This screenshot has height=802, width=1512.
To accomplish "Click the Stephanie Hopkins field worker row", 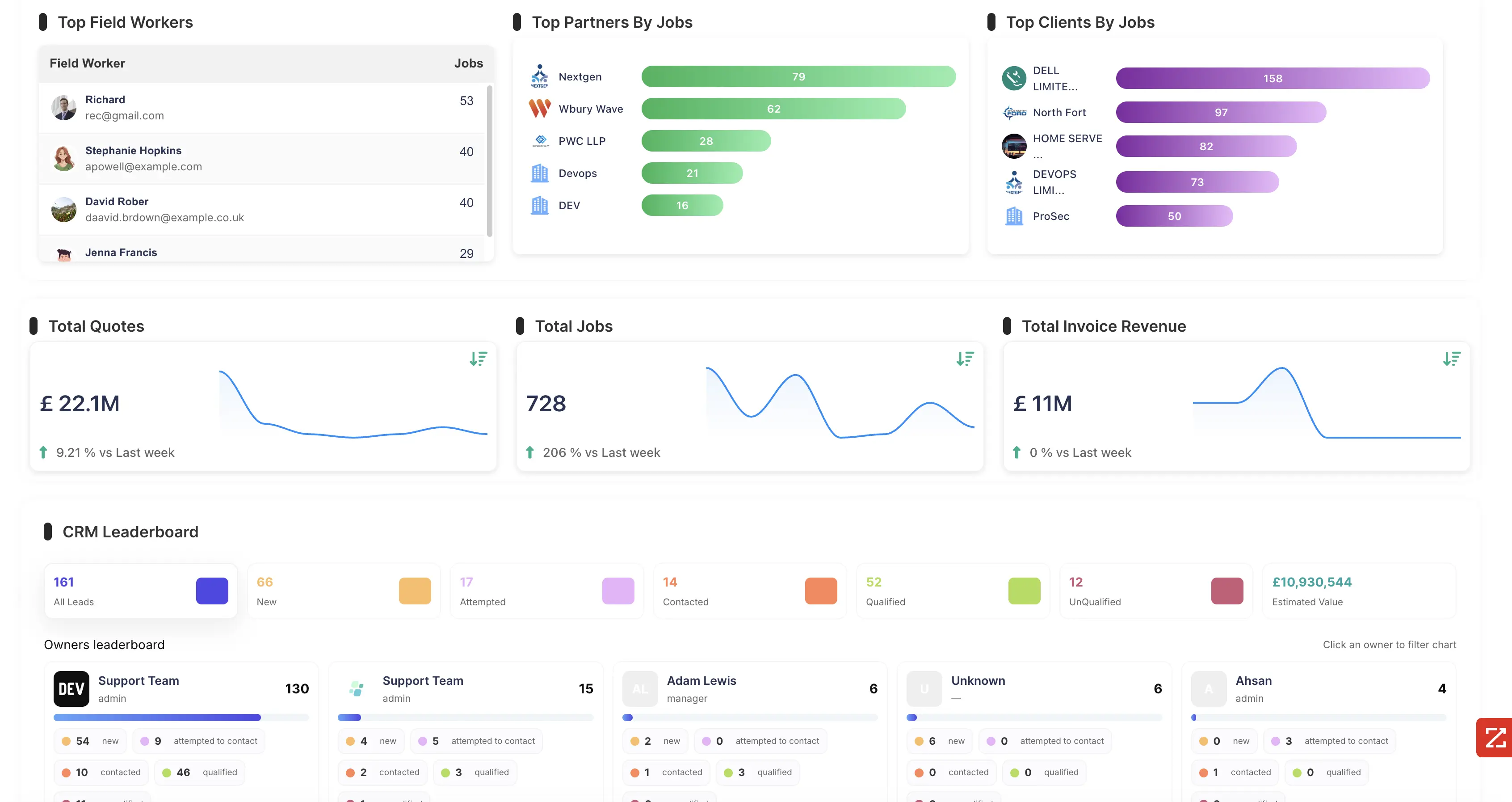I will click(262, 159).
